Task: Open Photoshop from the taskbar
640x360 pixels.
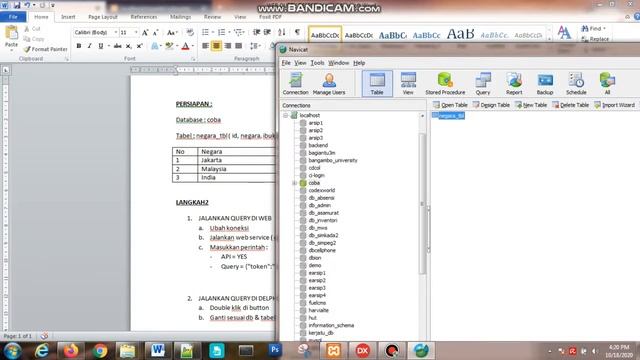Action: 274,351
